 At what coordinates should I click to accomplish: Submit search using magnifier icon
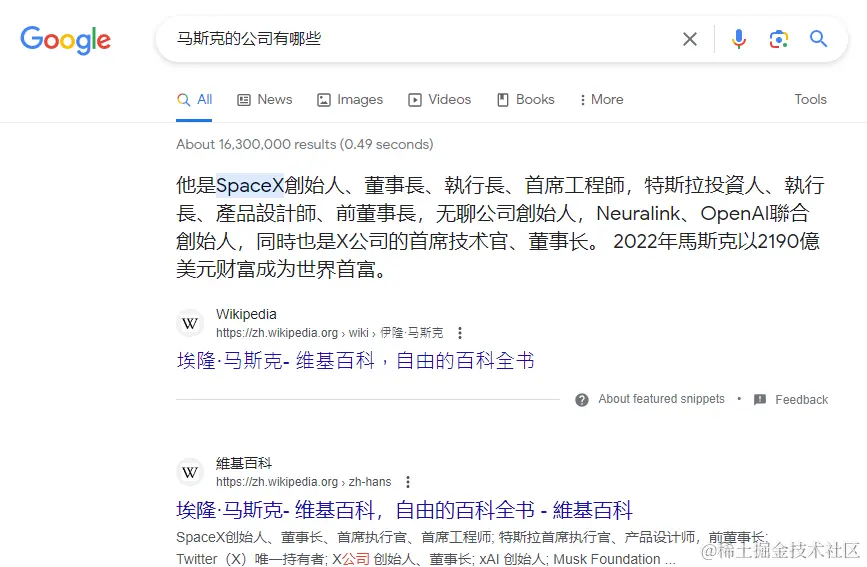click(x=818, y=39)
